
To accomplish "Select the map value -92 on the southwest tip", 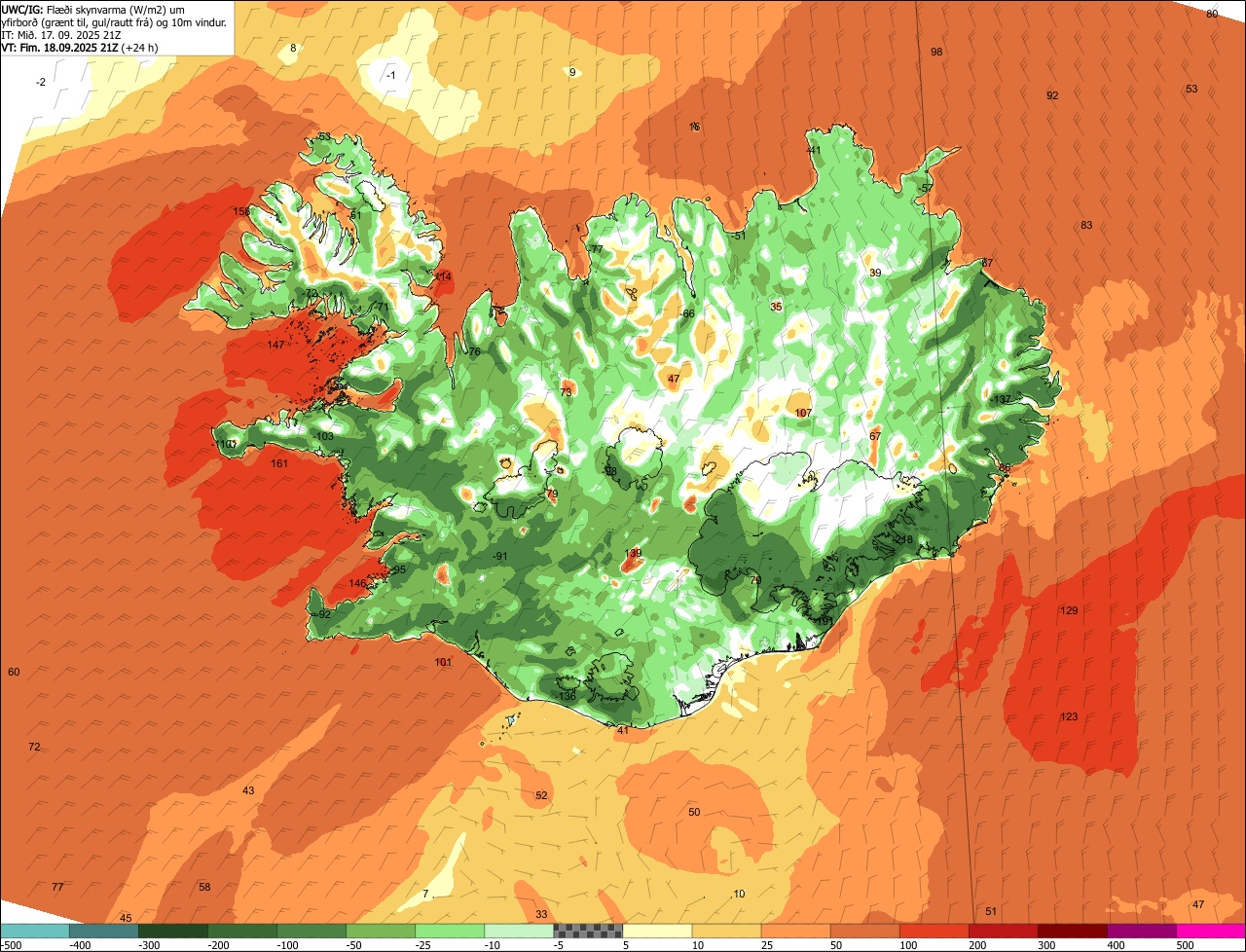I will click(322, 614).
